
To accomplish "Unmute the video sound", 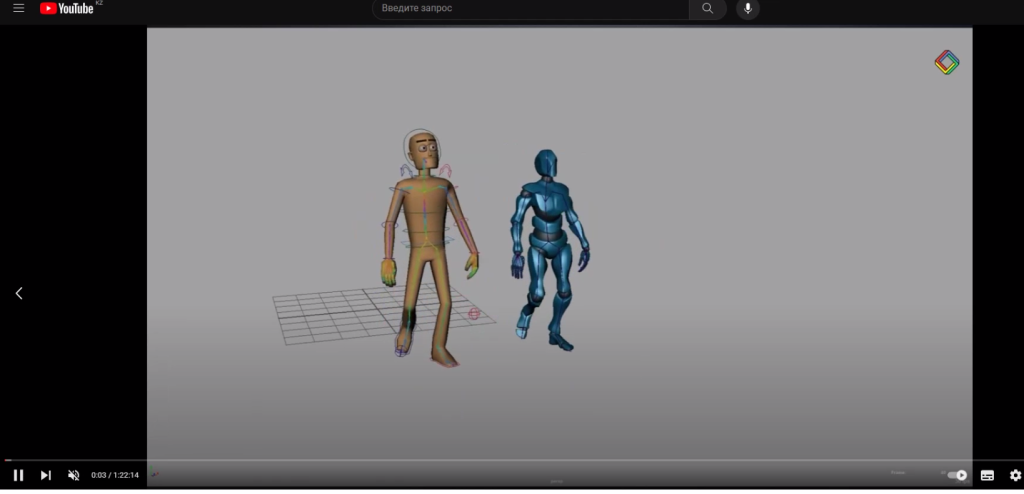I will point(74,475).
